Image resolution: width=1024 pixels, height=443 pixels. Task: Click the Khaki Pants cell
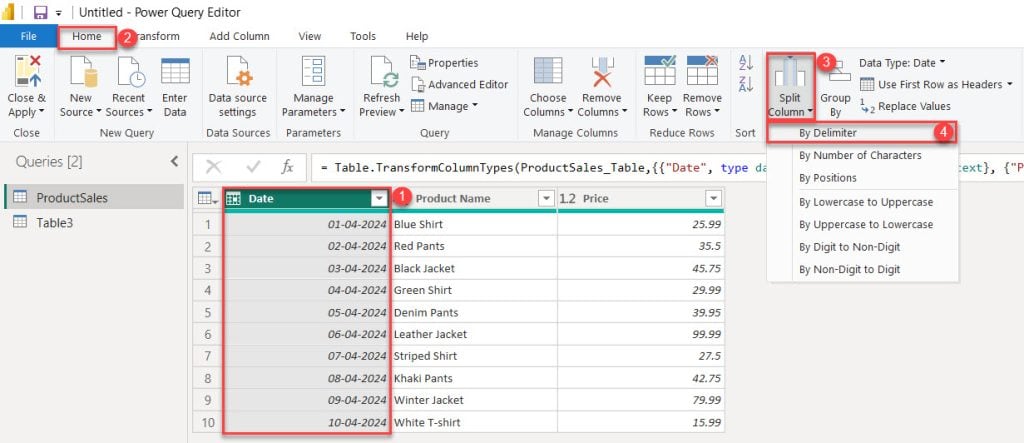click(474, 378)
